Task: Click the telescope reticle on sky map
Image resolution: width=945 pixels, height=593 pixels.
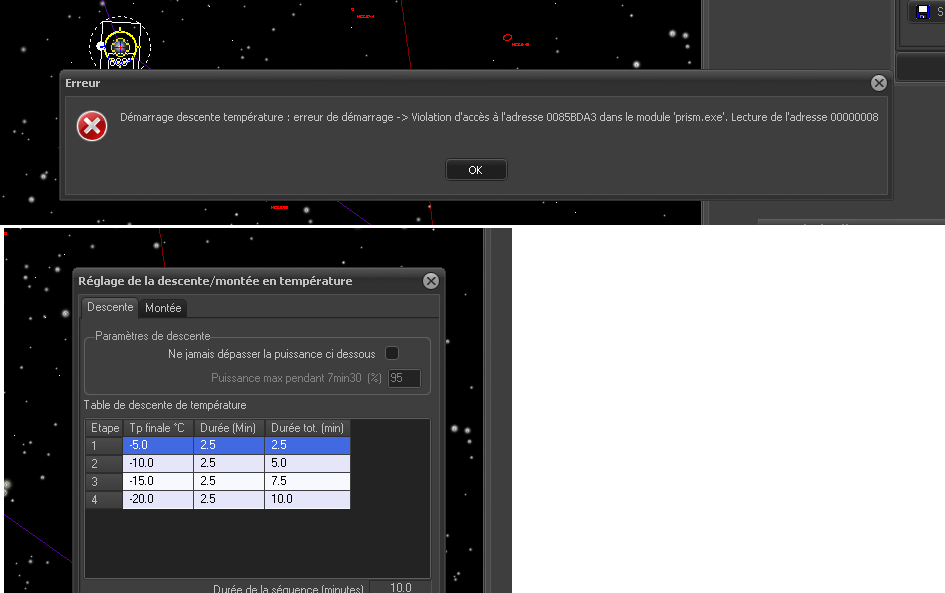Action: click(120, 46)
